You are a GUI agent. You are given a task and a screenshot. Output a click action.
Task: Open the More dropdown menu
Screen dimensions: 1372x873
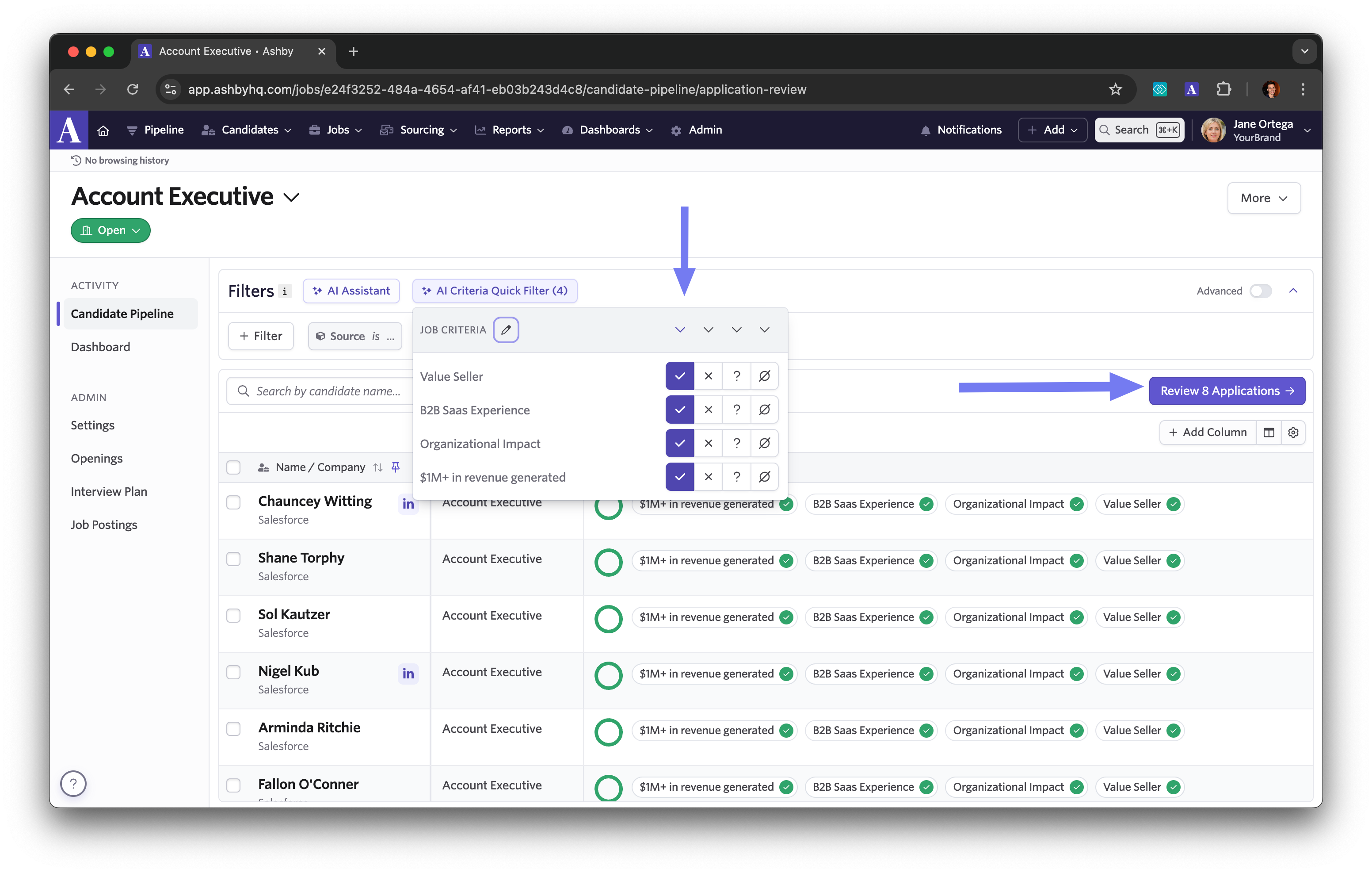tap(1263, 198)
